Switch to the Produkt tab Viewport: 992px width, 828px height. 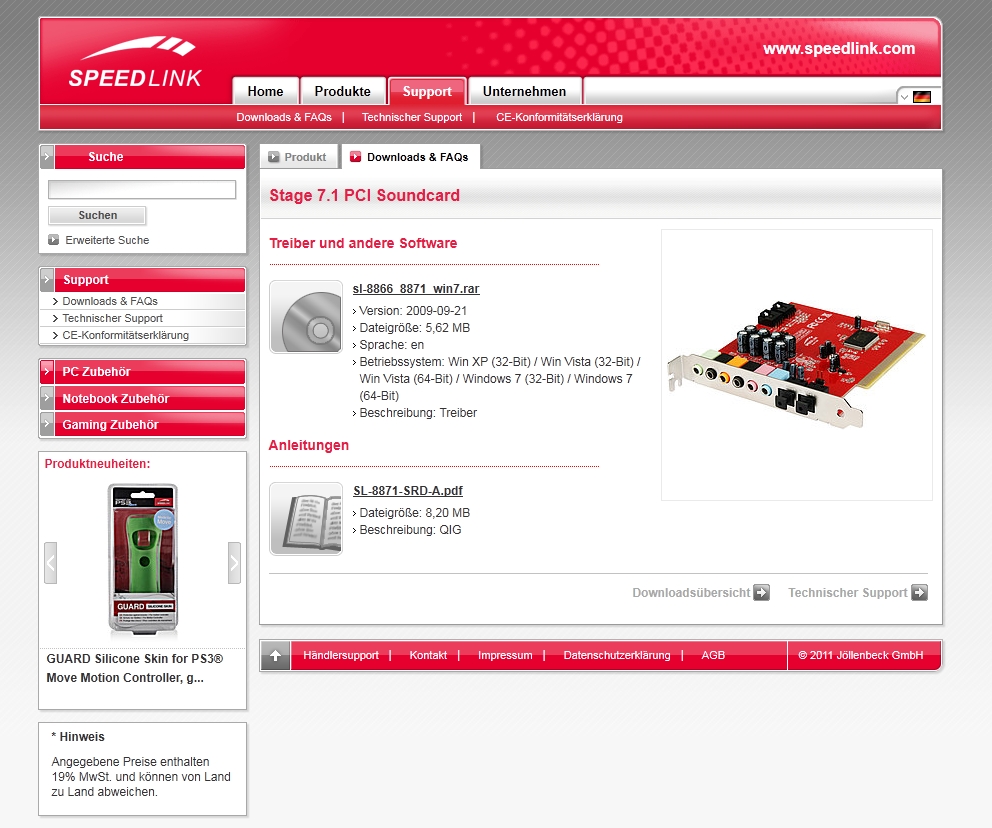point(299,157)
